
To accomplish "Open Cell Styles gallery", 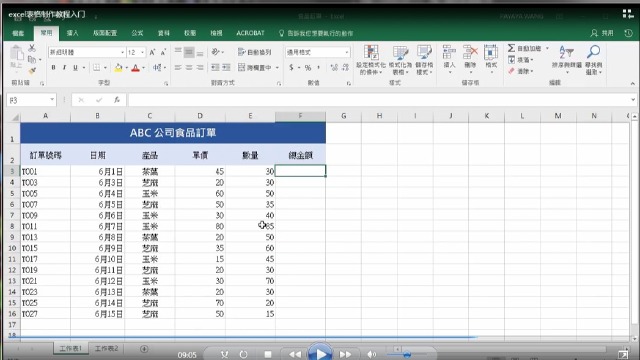I will 424,60.
